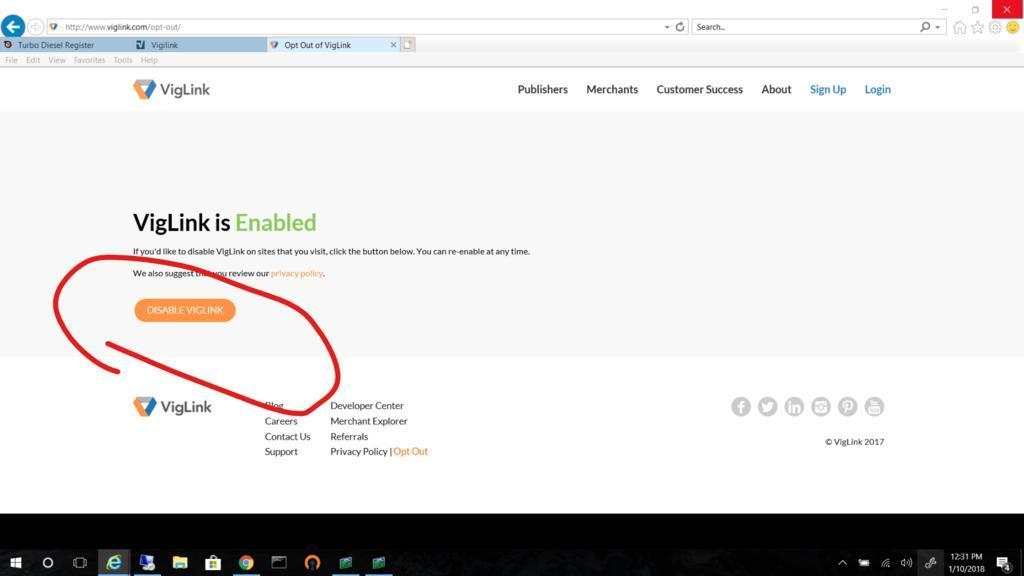Click the VigLink logo in header
1024x576 pixels.
(171, 89)
